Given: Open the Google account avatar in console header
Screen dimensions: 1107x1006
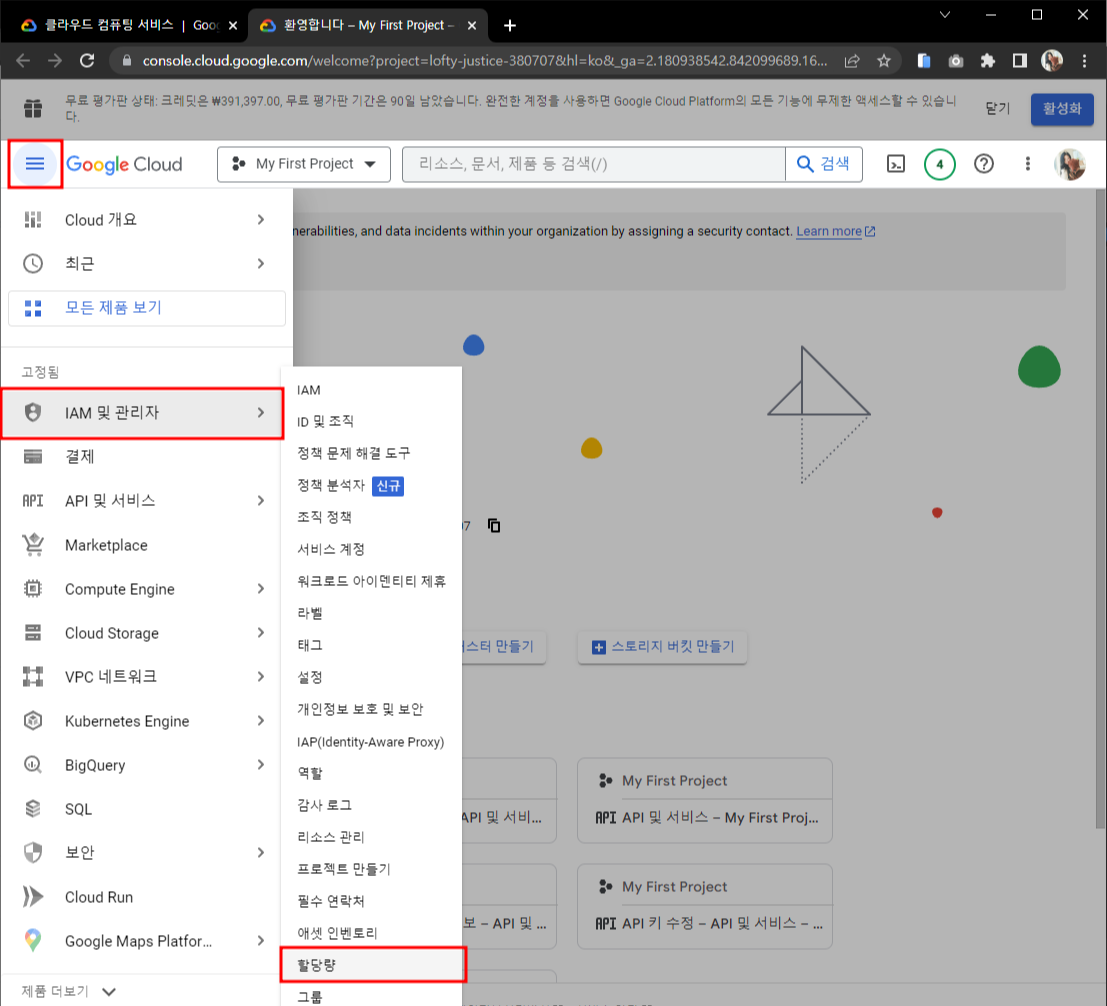Looking at the screenshot, I should point(1070,164).
